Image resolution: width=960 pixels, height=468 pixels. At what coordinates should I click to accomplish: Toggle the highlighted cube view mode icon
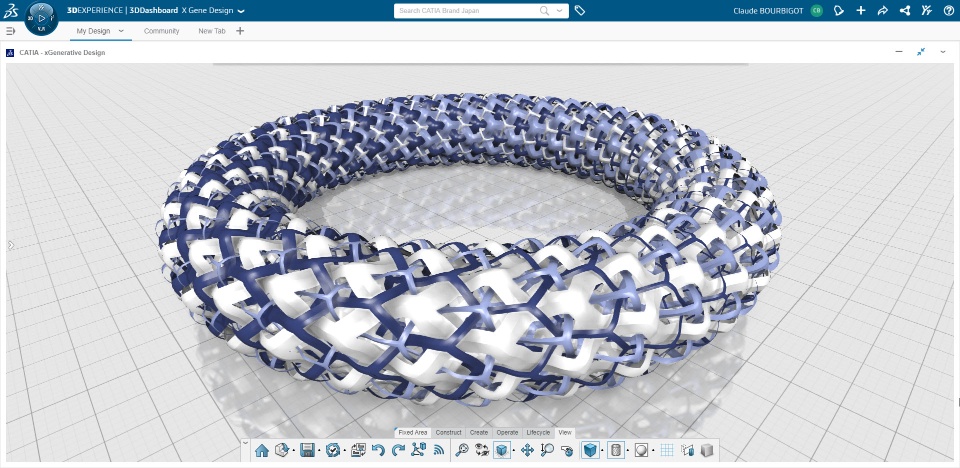click(x=502, y=450)
